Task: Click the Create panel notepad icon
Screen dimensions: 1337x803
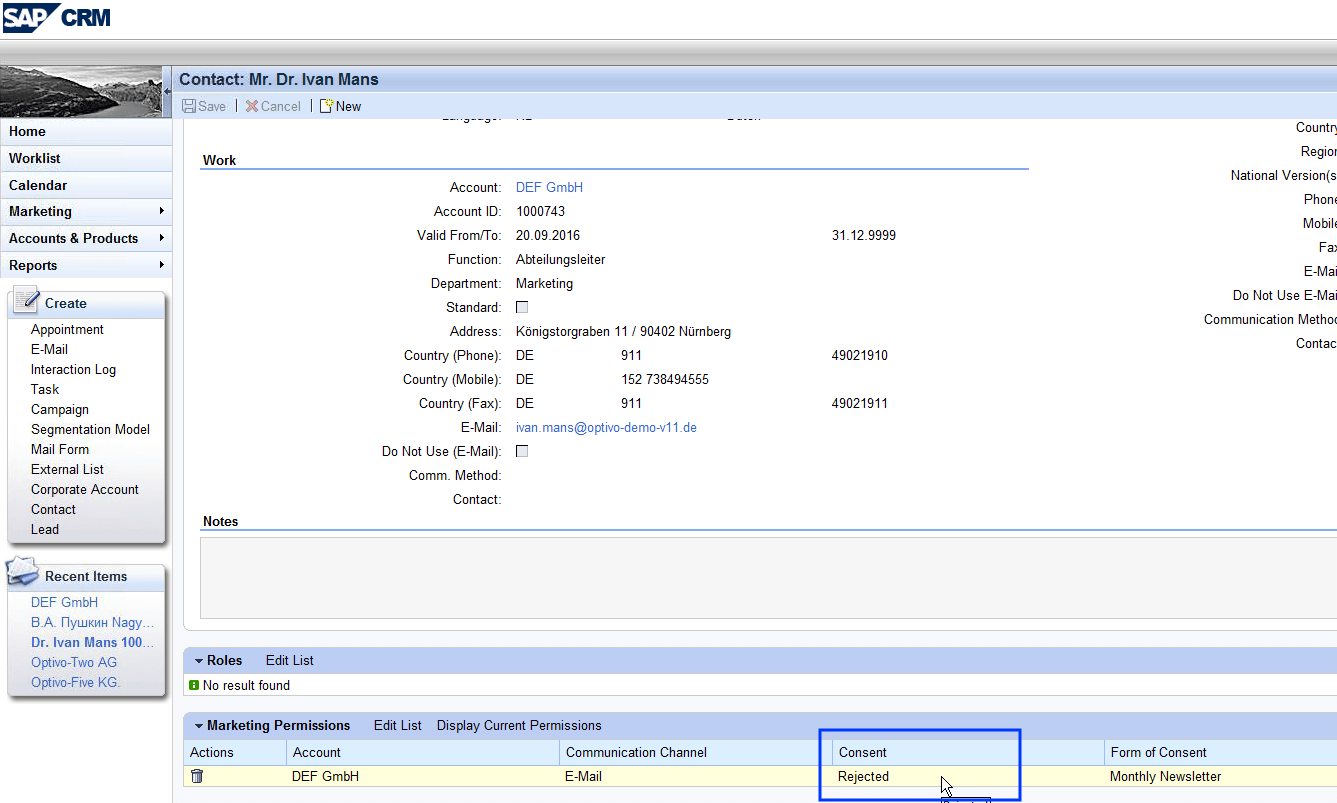Action: (26, 300)
